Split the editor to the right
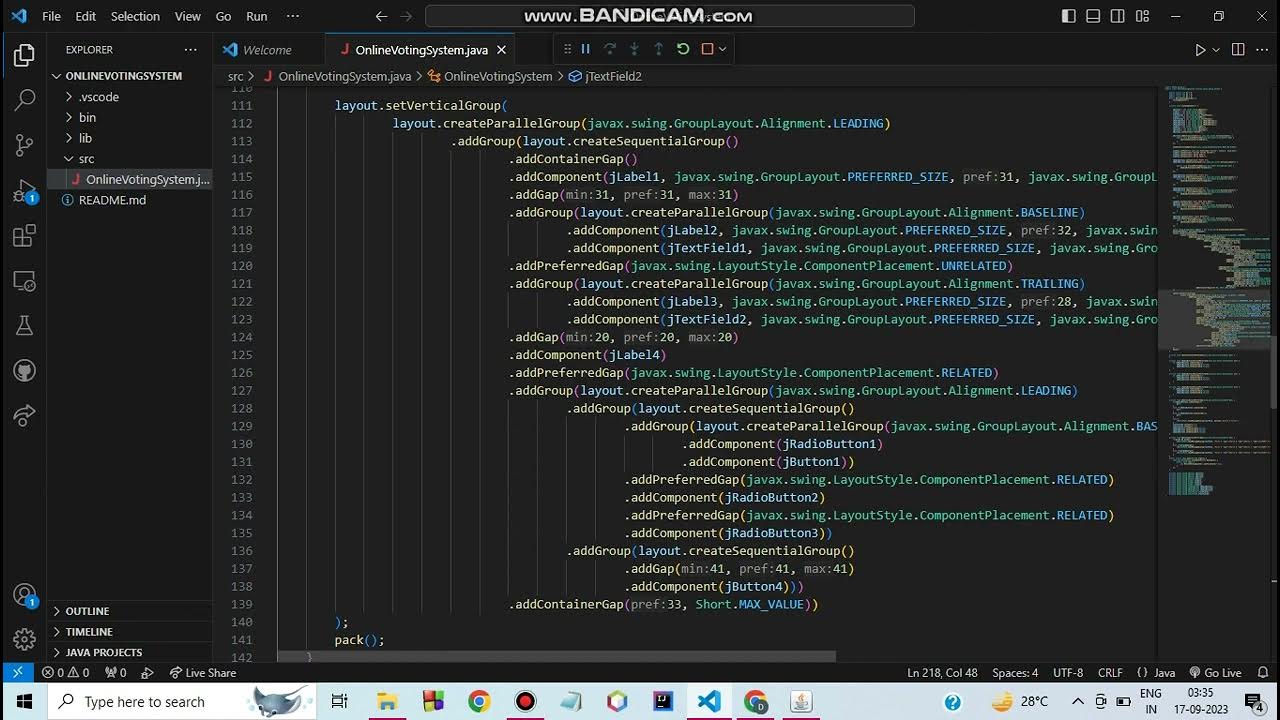Screen dimensions: 1280x720 (x=1238, y=49)
